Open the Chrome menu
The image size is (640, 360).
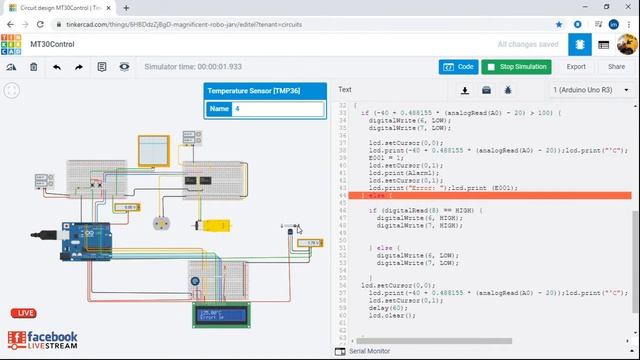(629, 24)
